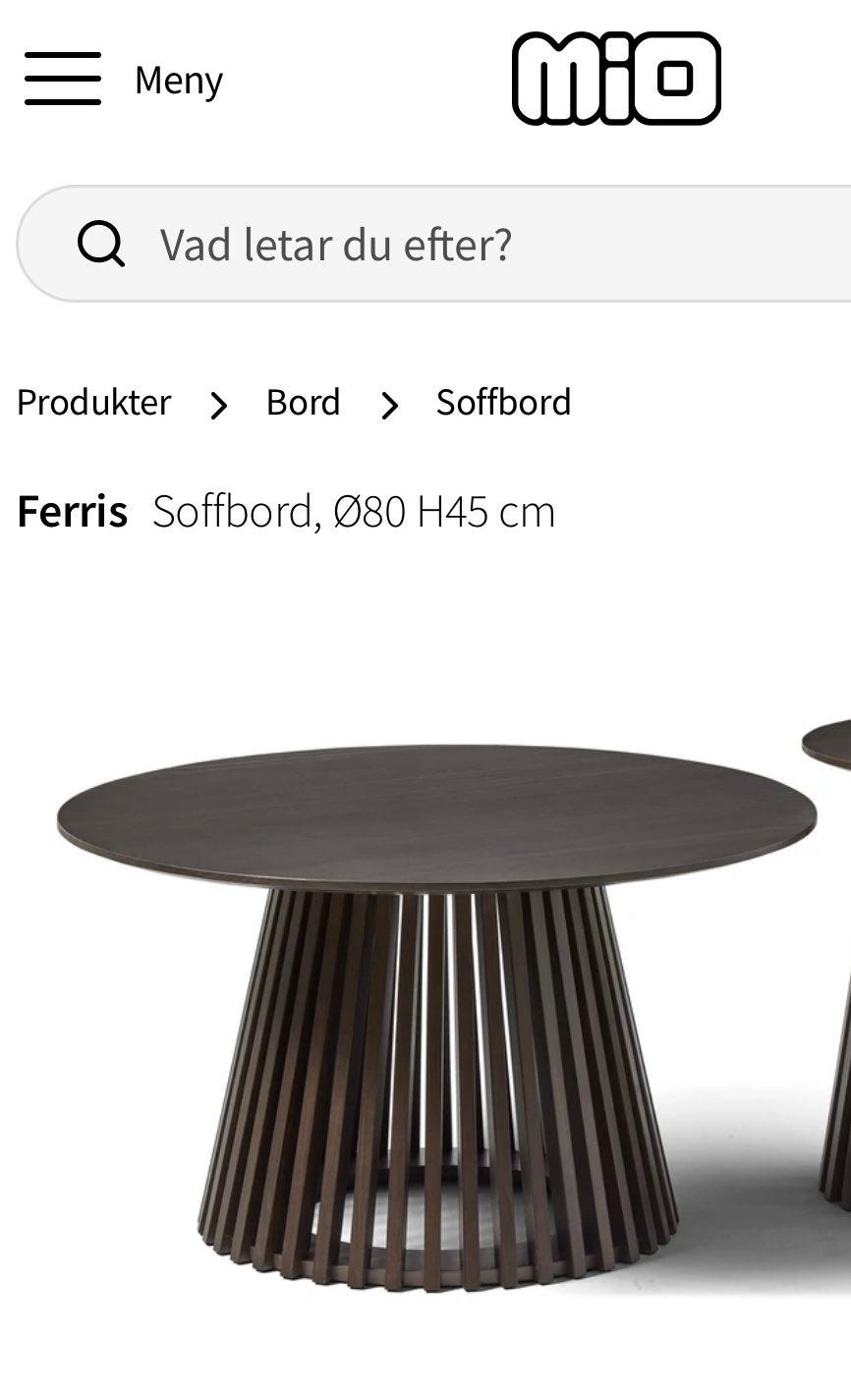Open the hamburger menu icon
Image resolution: width=851 pixels, height=1400 pixels.
point(63,79)
